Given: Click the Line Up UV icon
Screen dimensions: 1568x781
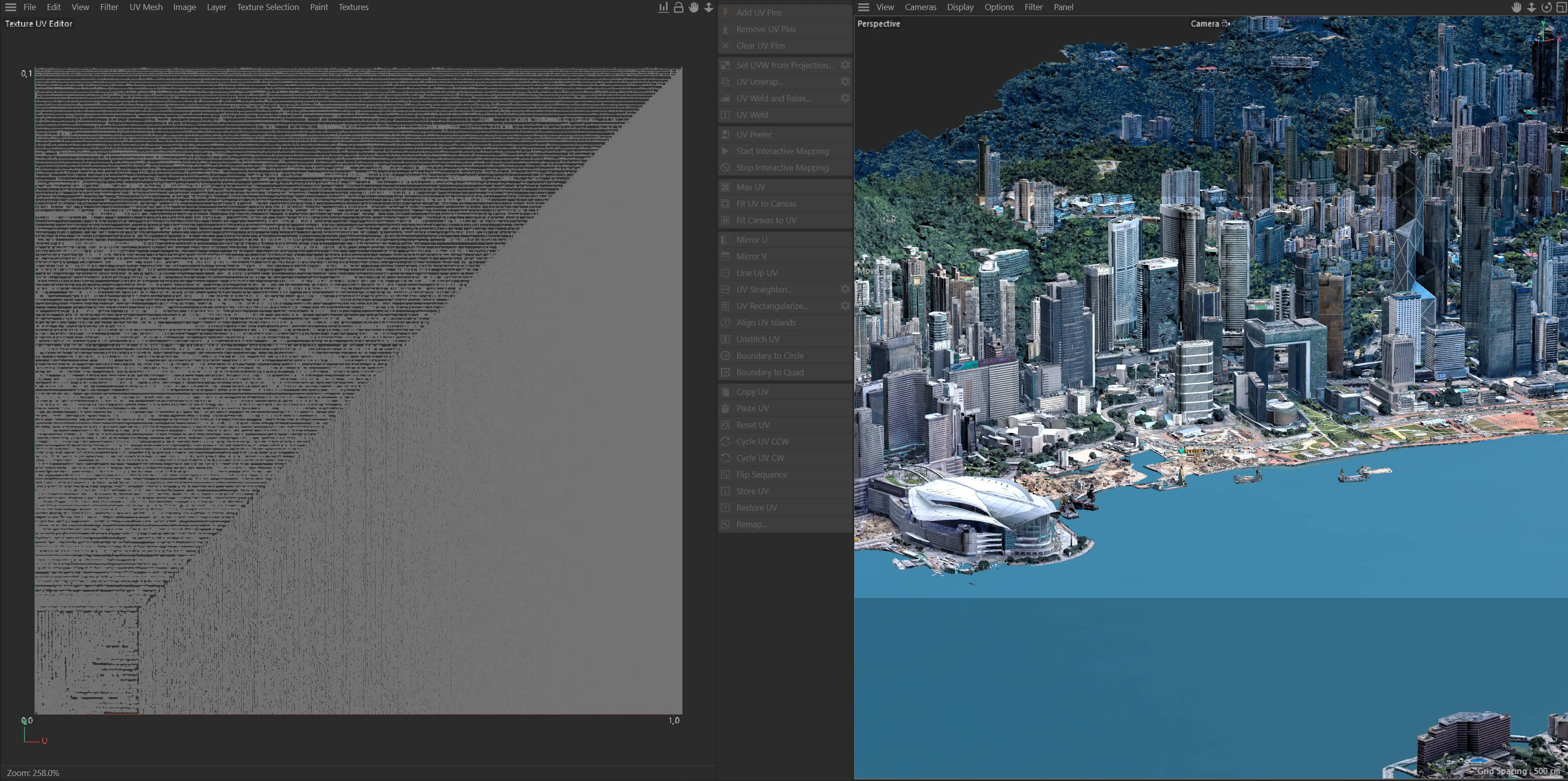Looking at the screenshot, I should click(726, 273).
